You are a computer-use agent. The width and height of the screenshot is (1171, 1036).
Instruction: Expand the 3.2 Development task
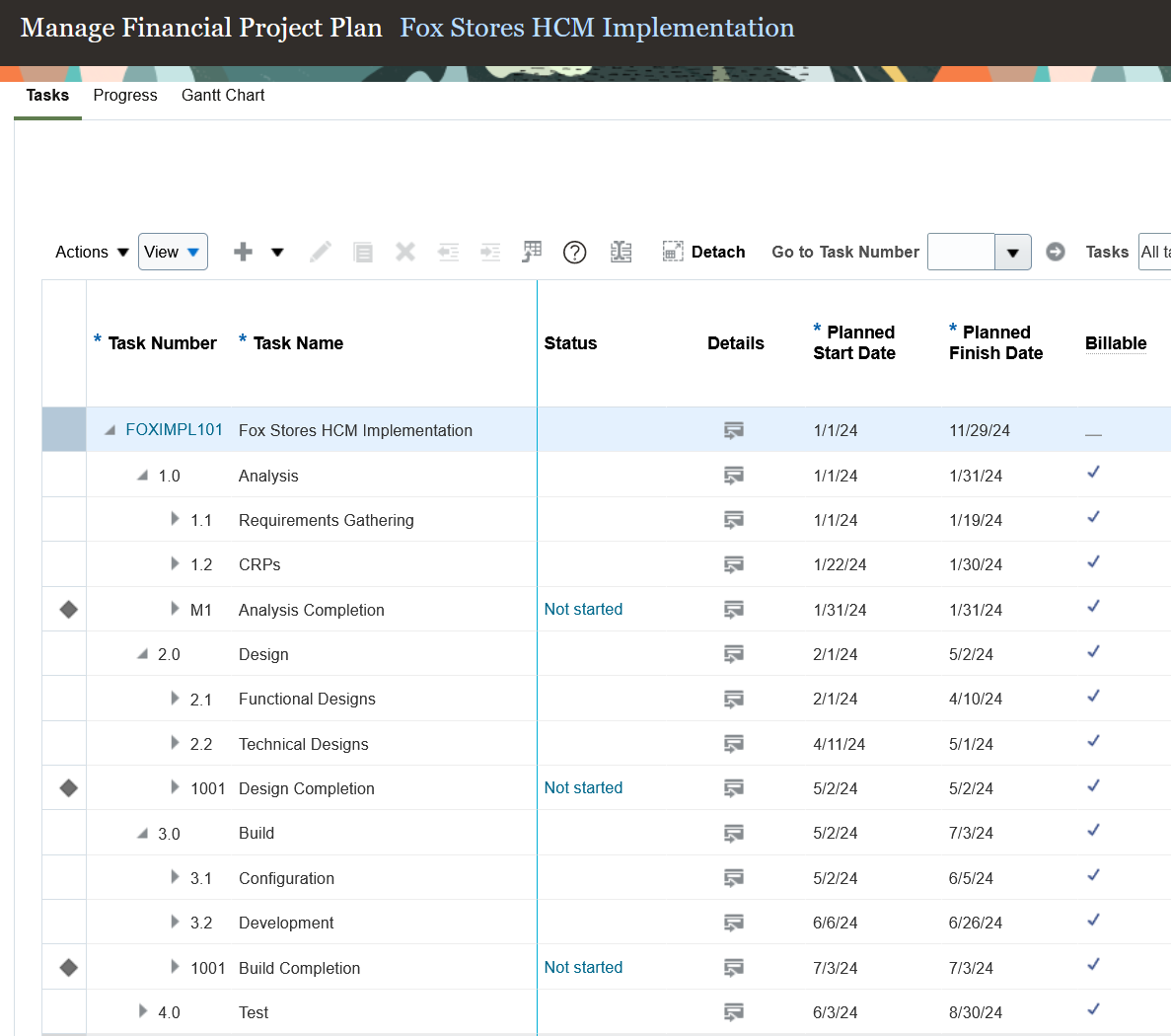pyautogui.click(x=175, y=921)
